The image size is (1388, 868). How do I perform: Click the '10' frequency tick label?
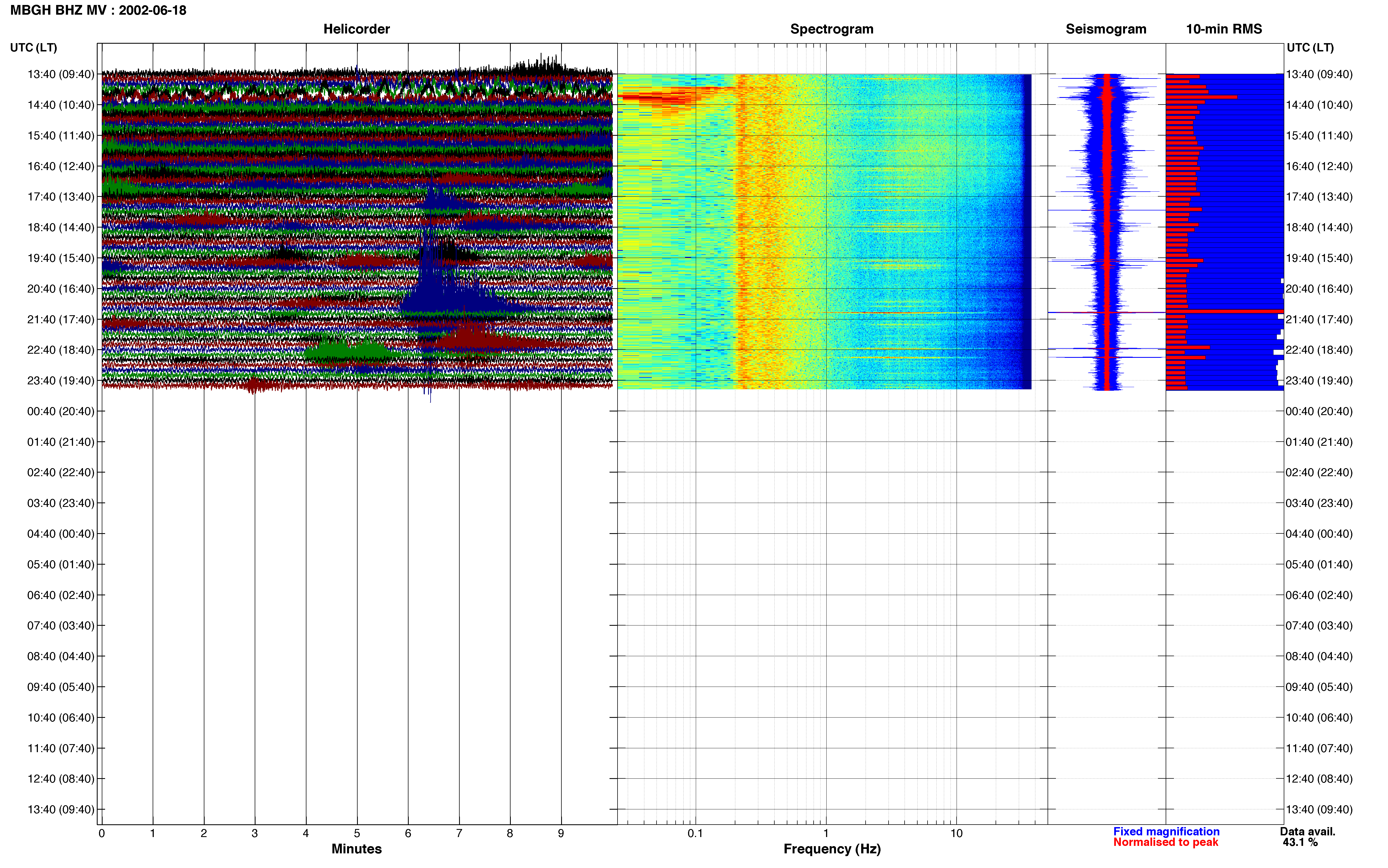click(x=956, y=833)
